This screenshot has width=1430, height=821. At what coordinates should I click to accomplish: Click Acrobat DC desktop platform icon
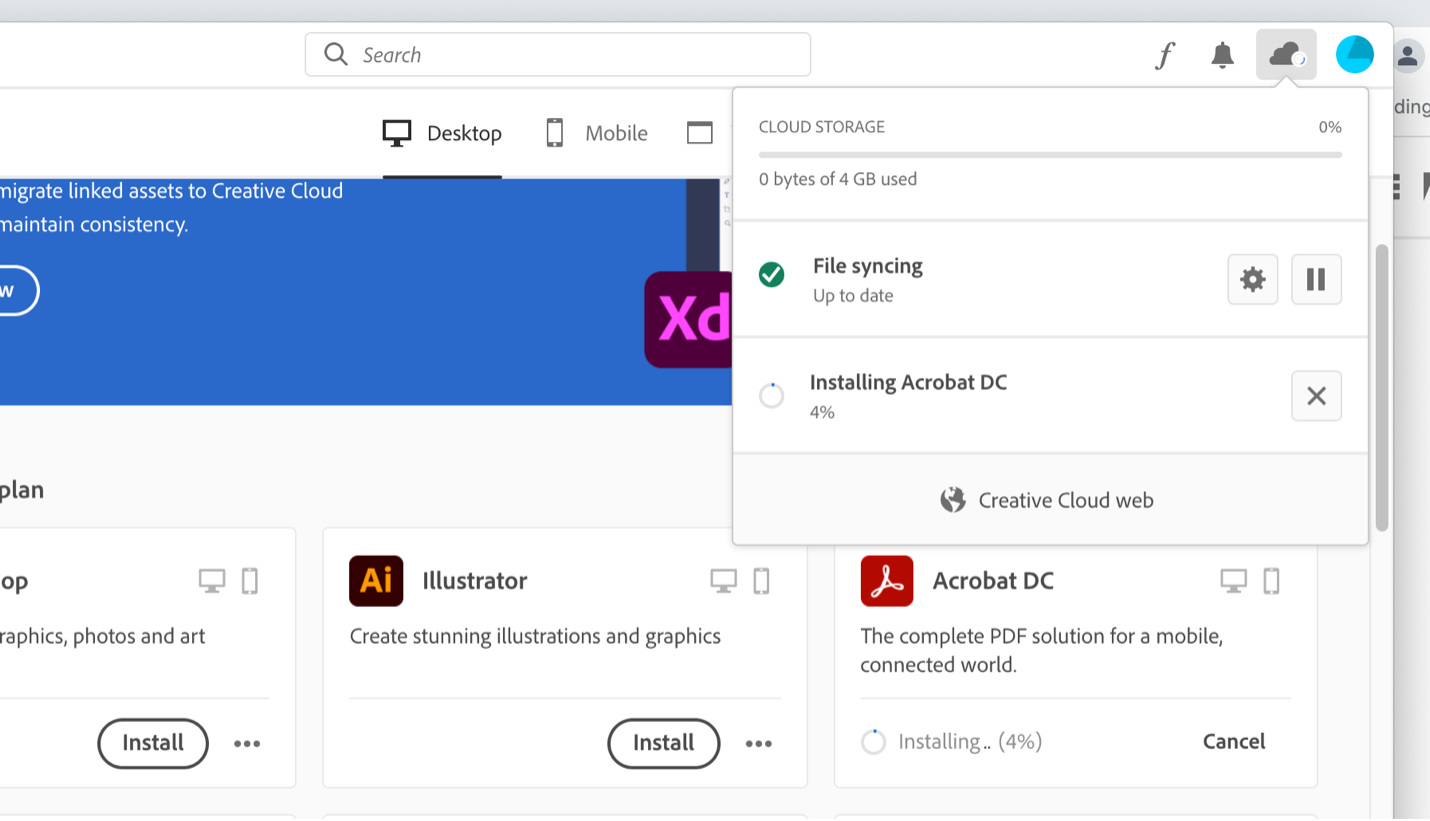pos(1234,581)
